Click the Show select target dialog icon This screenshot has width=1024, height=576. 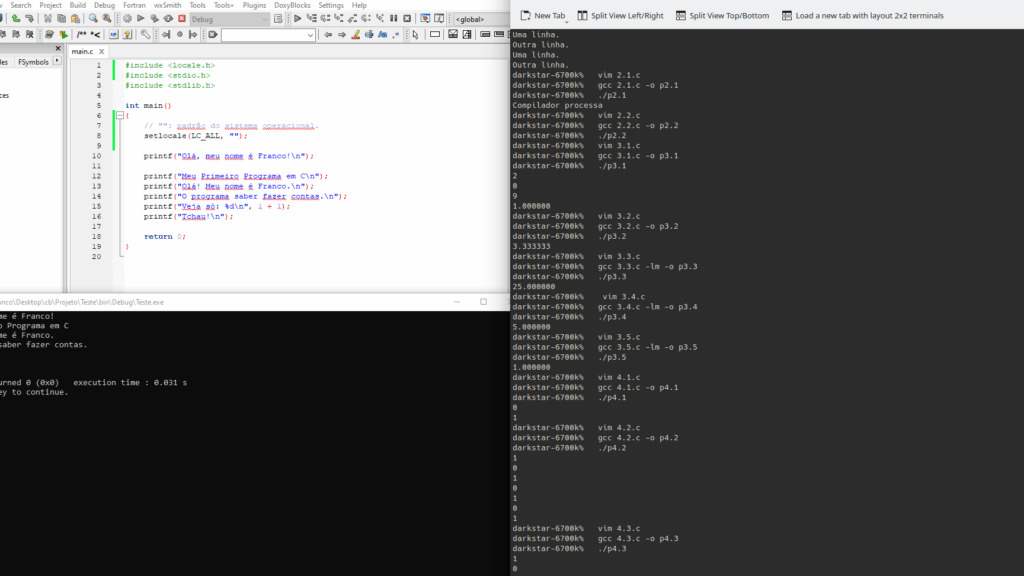click(278, 19)
